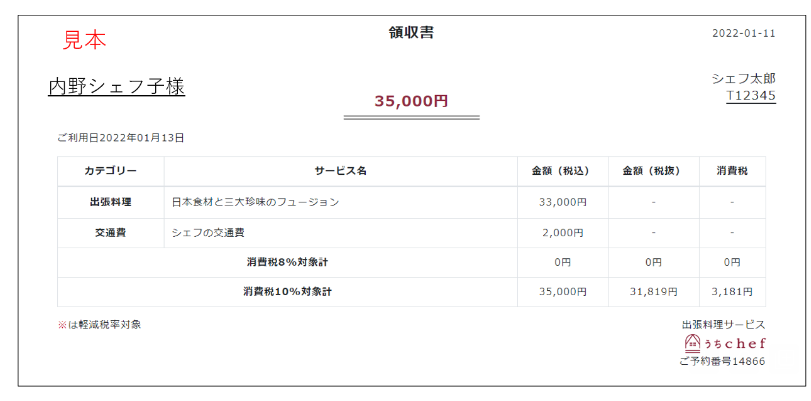Click the うちchef house logo icon
The height and width of the screenshot is (401, 811).
click(x=692, y=343)
